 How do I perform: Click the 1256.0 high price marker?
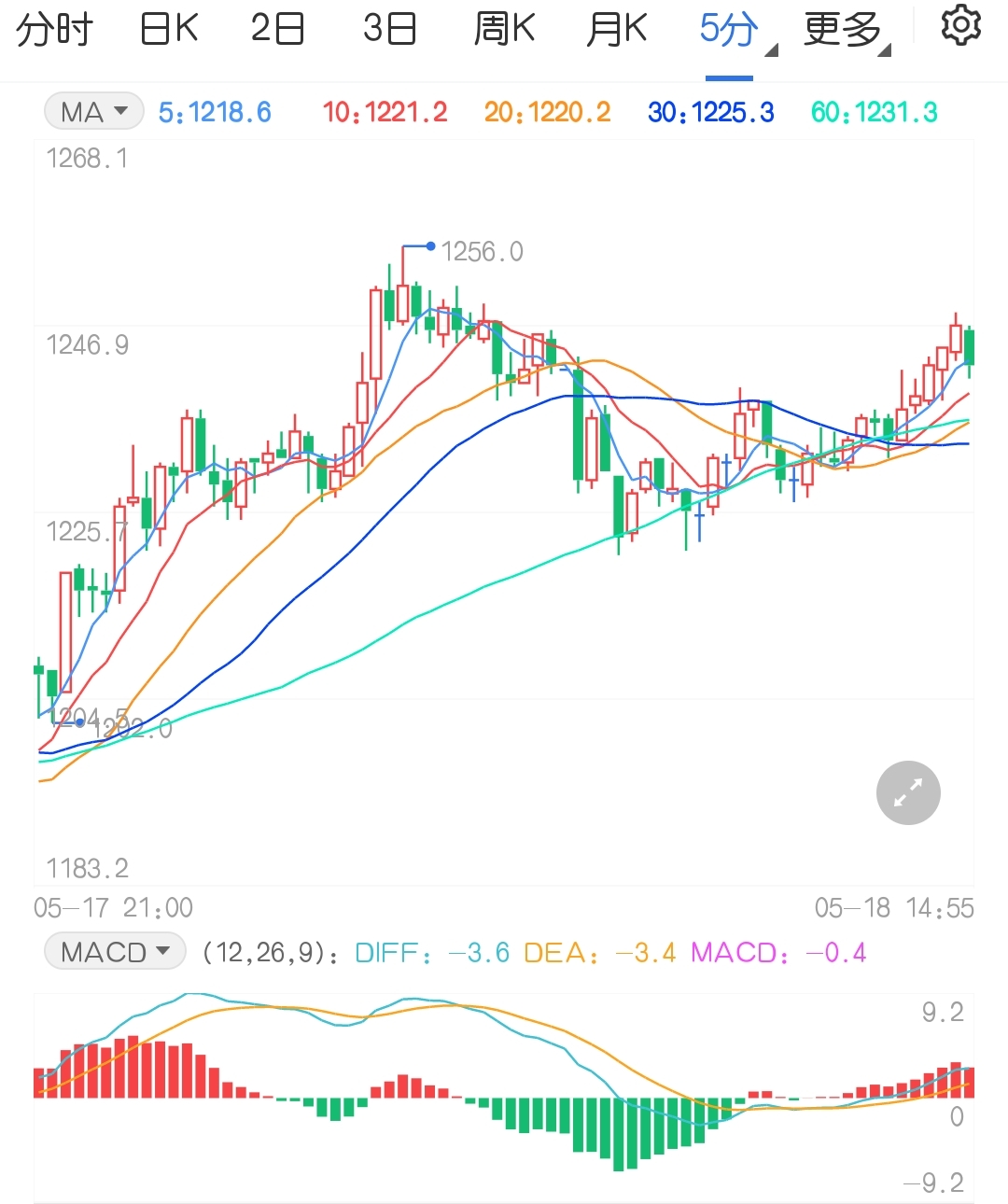click(482, 252)
